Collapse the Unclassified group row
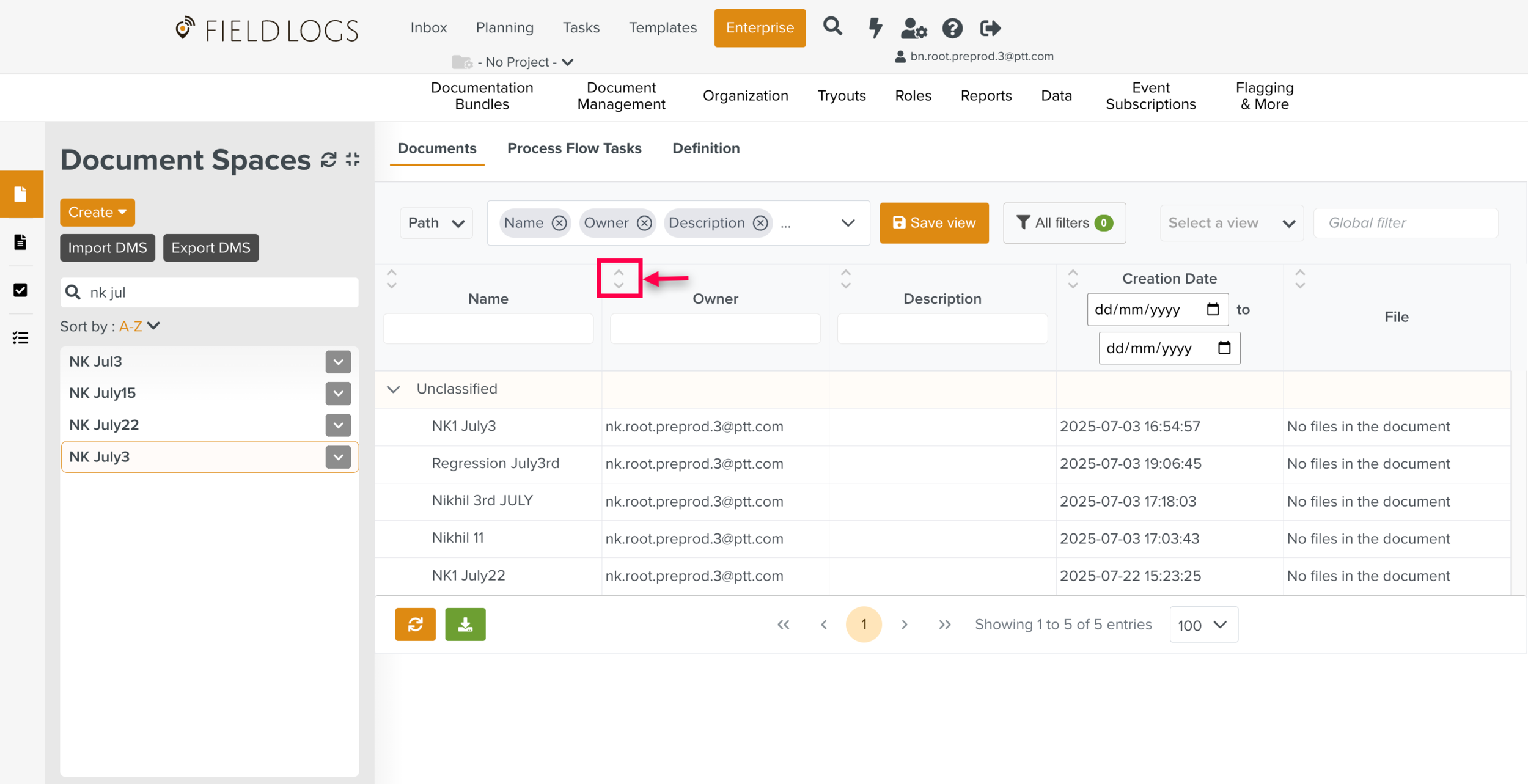Screen dimensions: 1528x784 coord(394,389)
